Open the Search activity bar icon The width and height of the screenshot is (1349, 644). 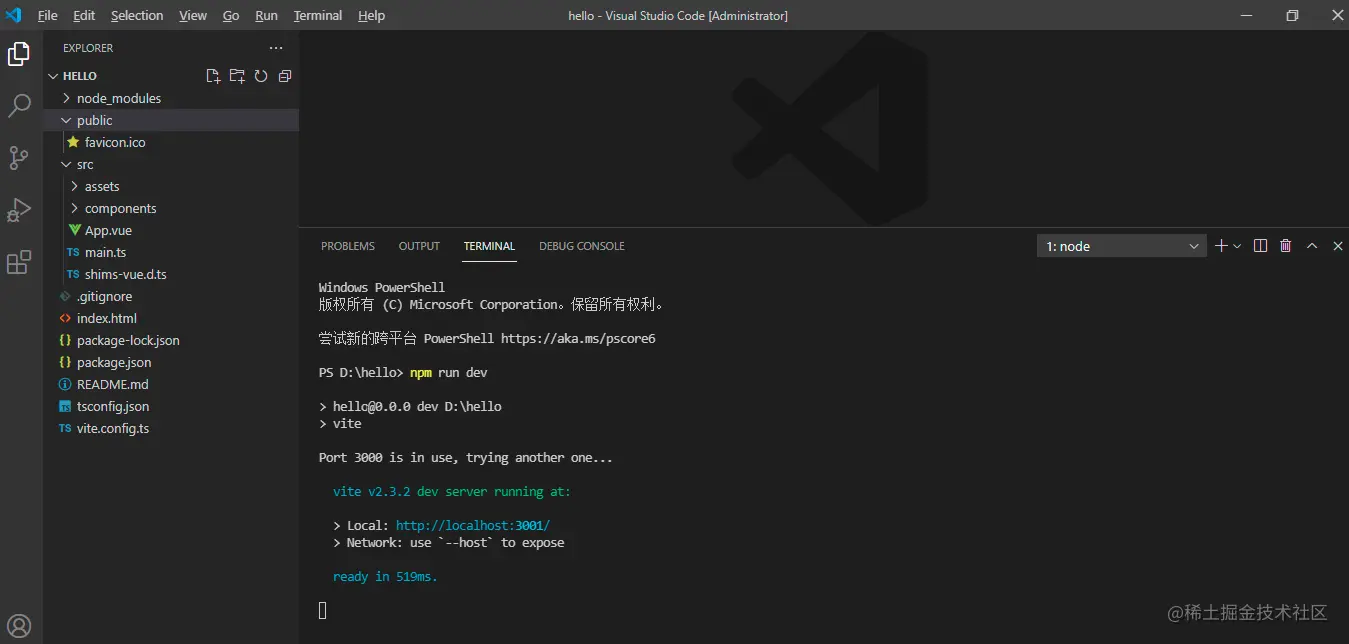[19, 106]
